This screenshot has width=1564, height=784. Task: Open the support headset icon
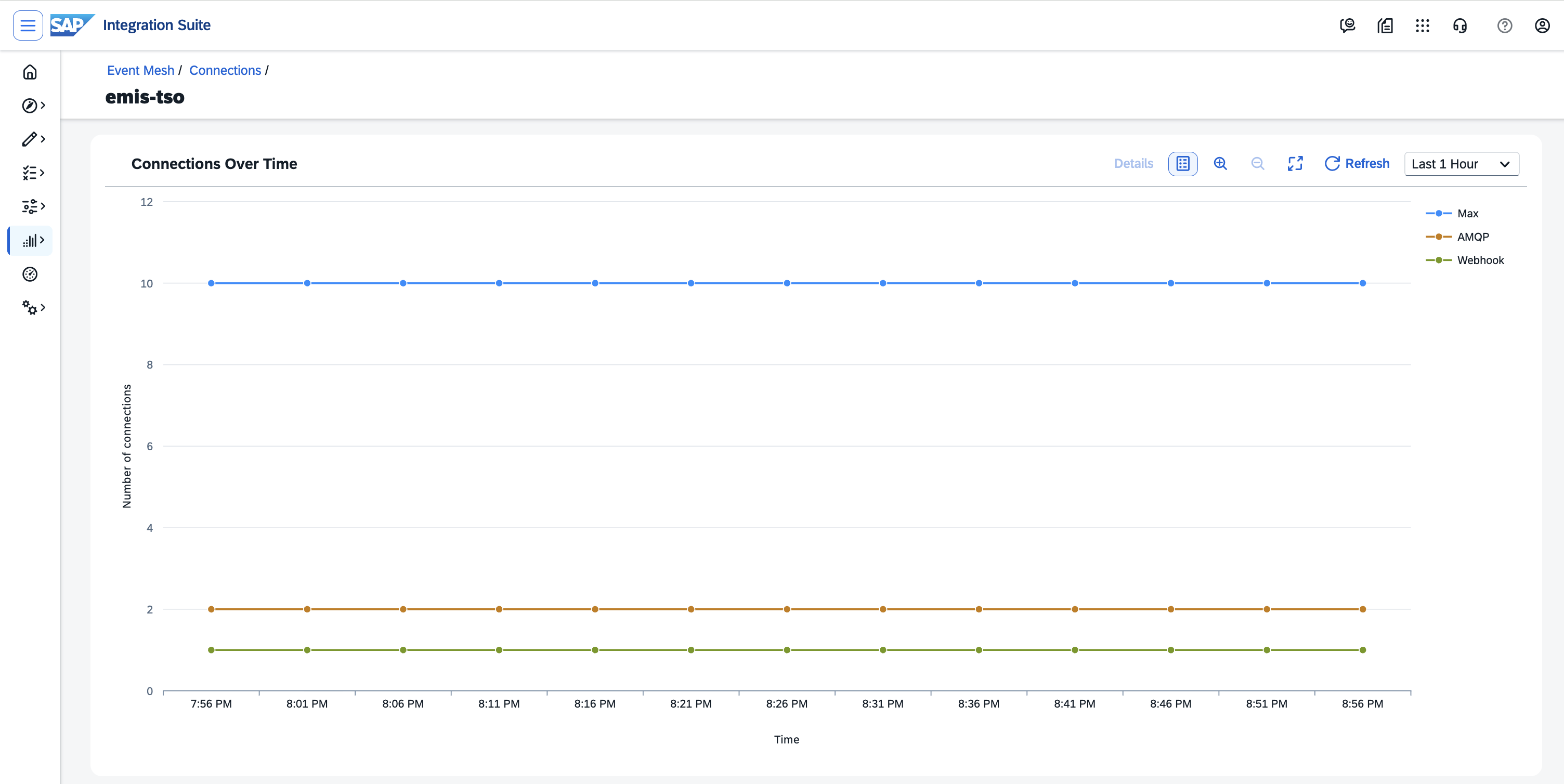pyautogui.click(x=1460, y=25)
